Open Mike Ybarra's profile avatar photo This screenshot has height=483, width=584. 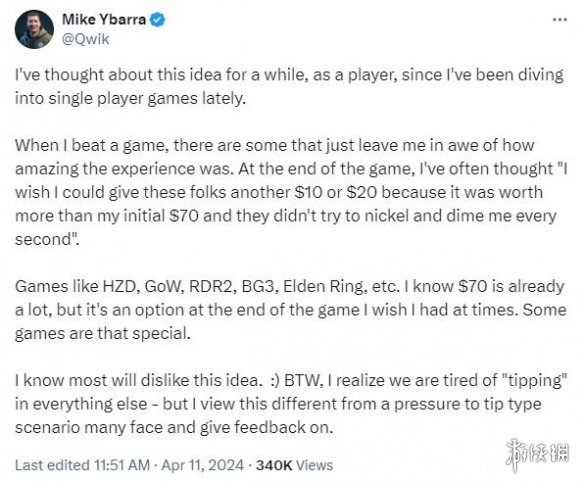pos(34,29)
